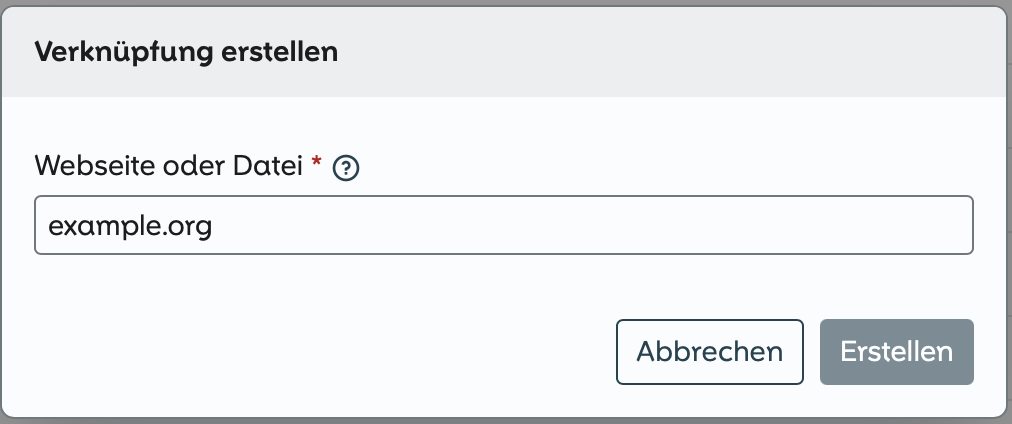Click the help question mark icon
This screenshot has width=1012, height=424.
pos(346,167)
